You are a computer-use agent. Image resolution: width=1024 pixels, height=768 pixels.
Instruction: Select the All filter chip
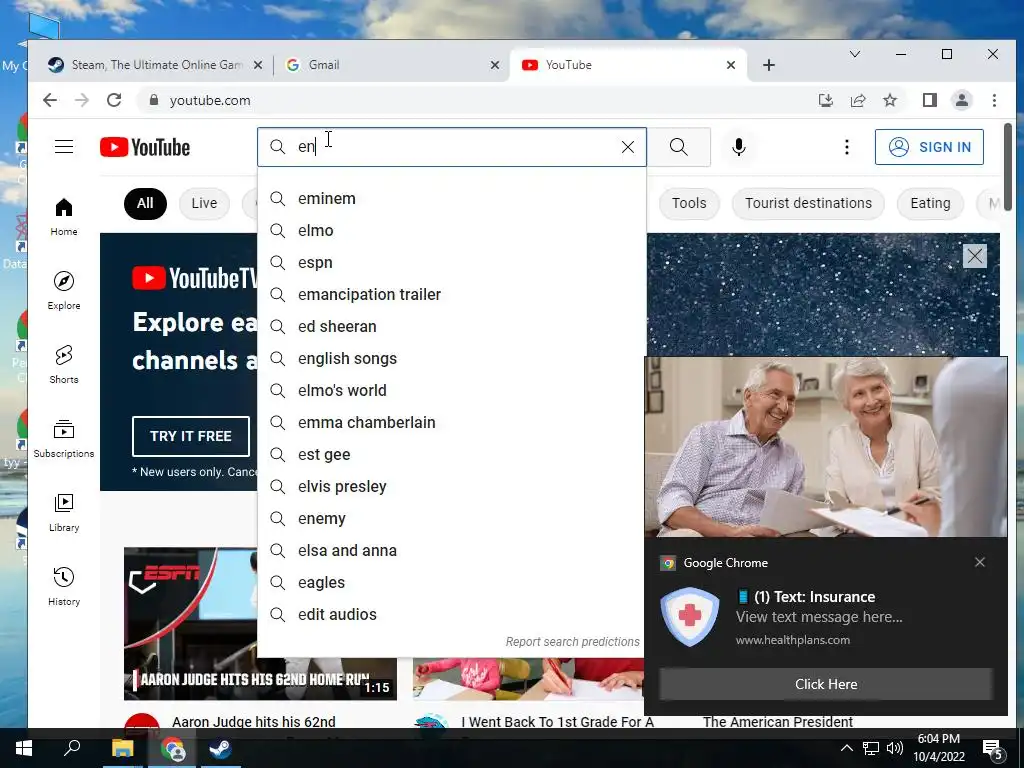(145, 203)
